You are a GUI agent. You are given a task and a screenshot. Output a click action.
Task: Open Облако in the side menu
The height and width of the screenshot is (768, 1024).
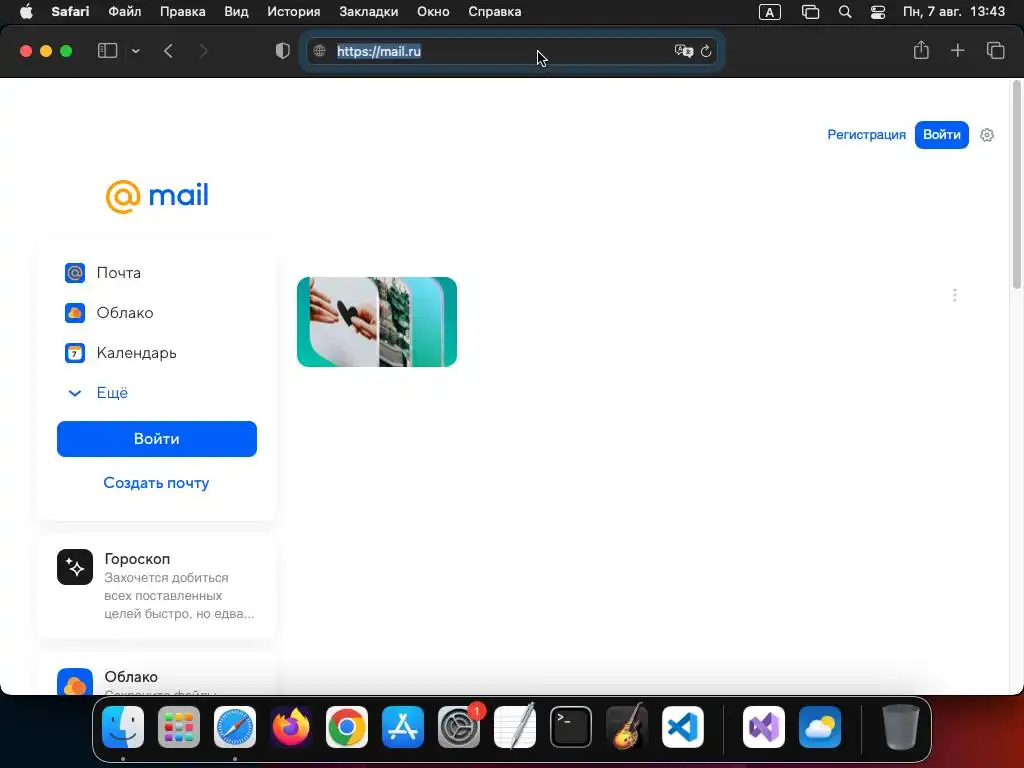click(125, 313)
